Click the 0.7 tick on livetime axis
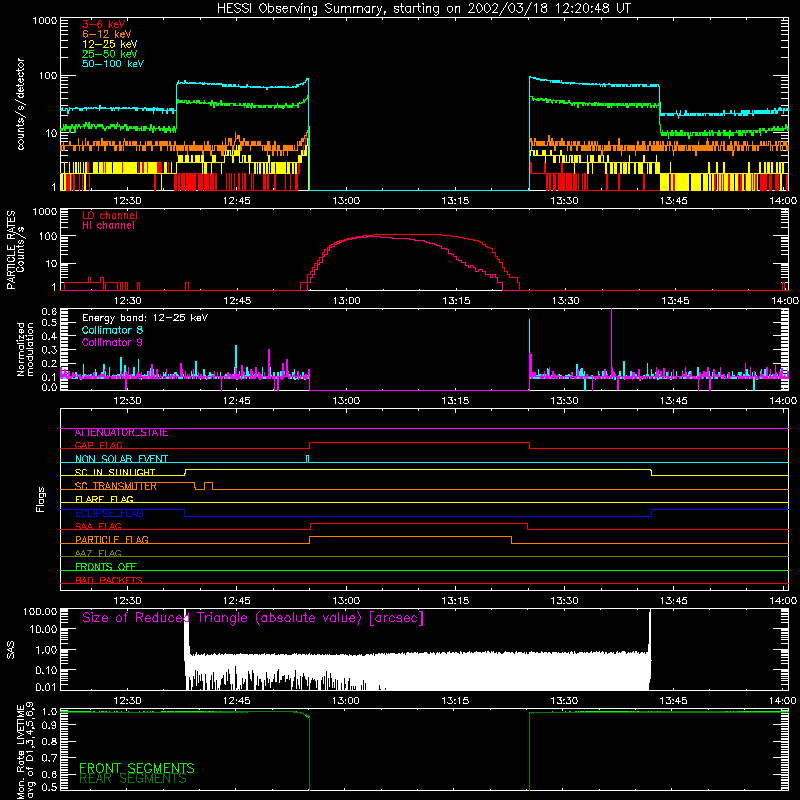Viewport: 800px width, 800px height. (x=49, y=758)
